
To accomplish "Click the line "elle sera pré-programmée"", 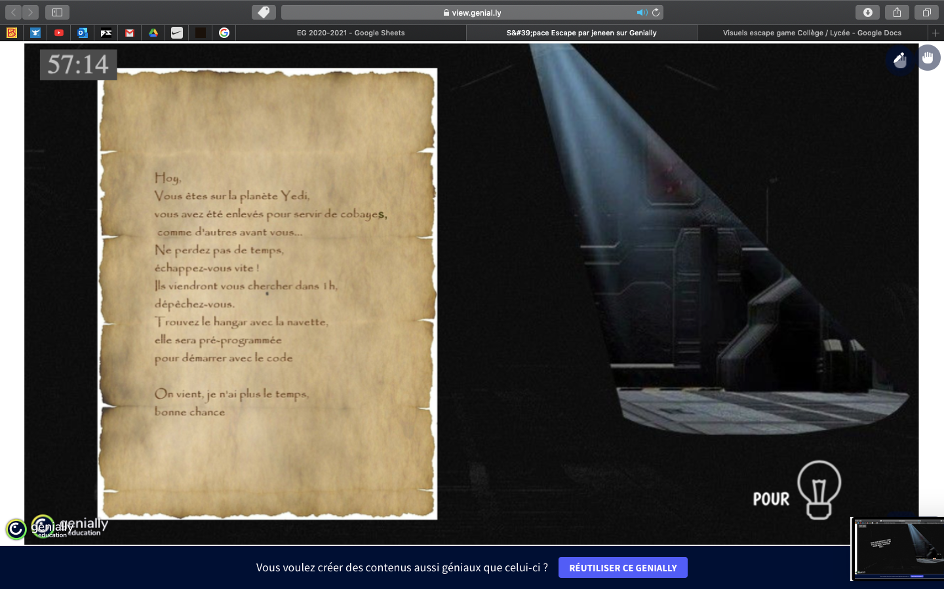I will pos(218,340).
